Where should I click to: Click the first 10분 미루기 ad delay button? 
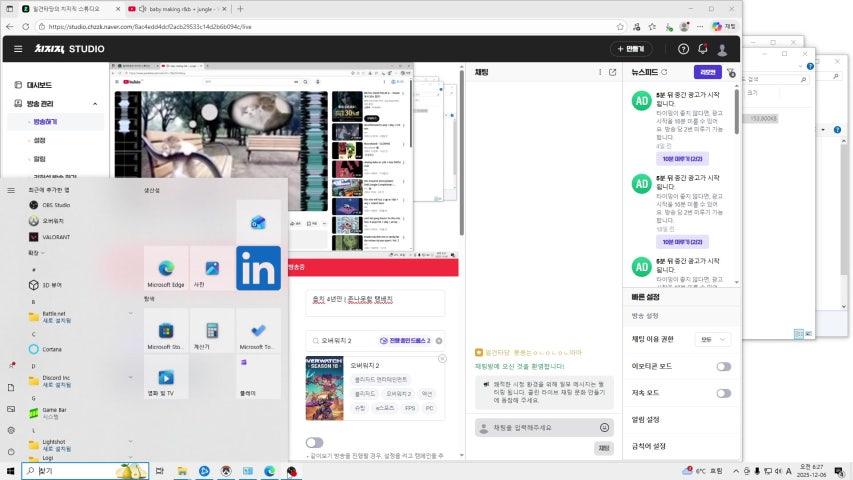[x=683, y=158]
